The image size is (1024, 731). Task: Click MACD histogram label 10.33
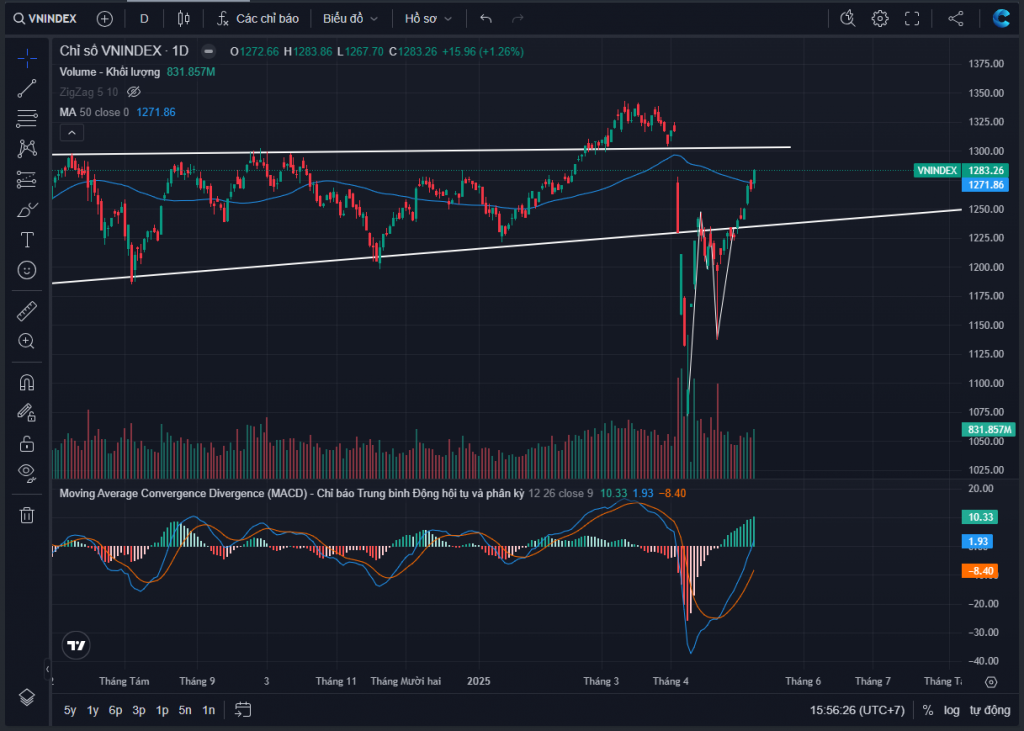pos(980,517)
